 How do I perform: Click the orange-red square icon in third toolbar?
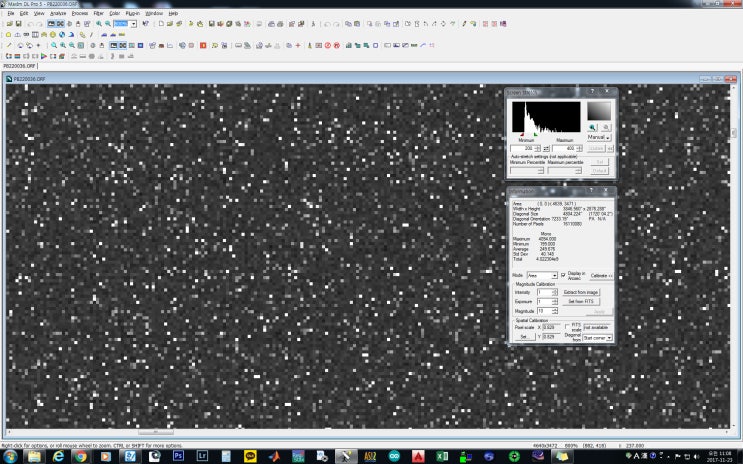203,45
